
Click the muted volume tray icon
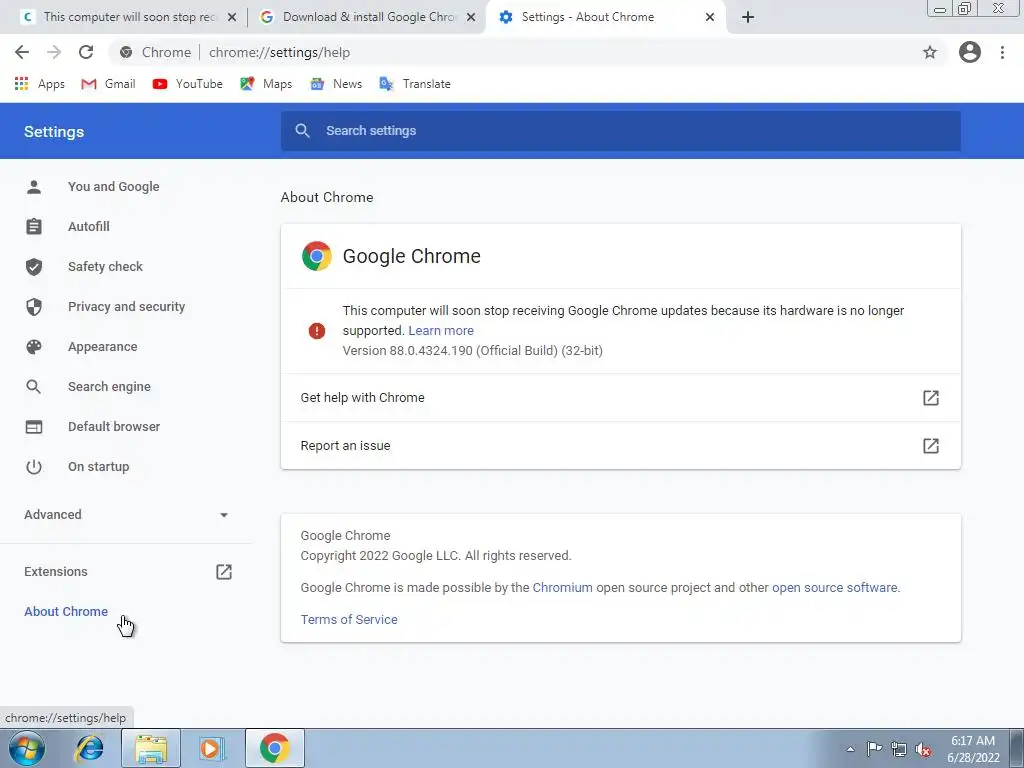pos(923,749)
